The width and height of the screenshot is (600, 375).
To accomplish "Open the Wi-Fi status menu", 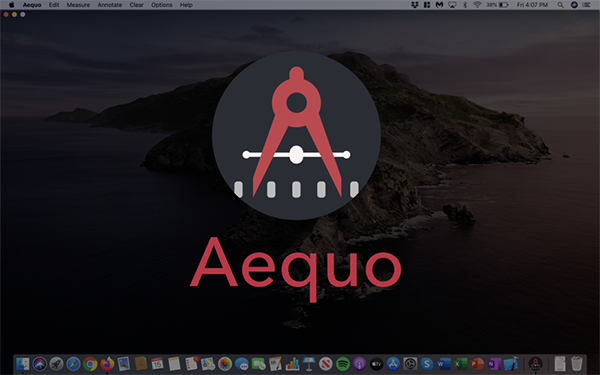I will (477, 5).
